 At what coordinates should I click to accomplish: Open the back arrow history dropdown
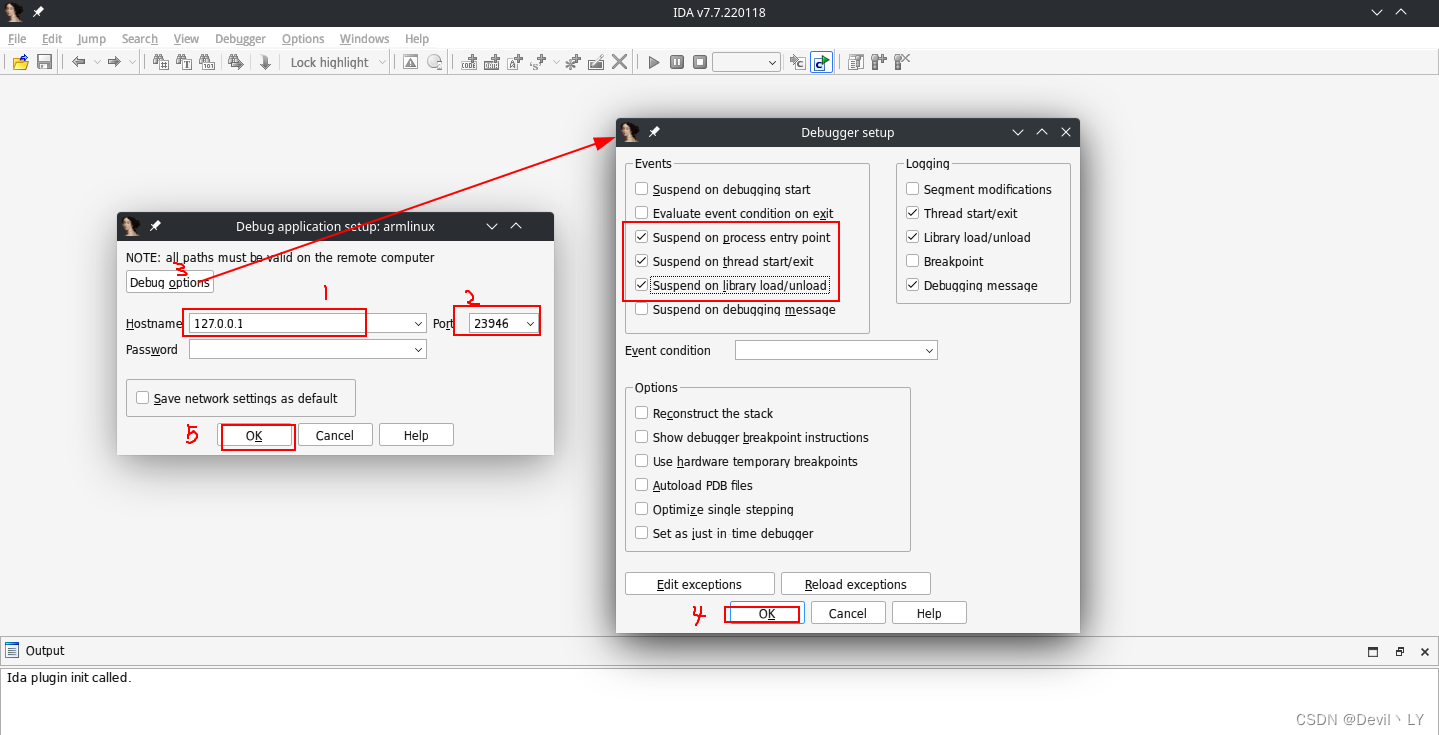point(97,62)
